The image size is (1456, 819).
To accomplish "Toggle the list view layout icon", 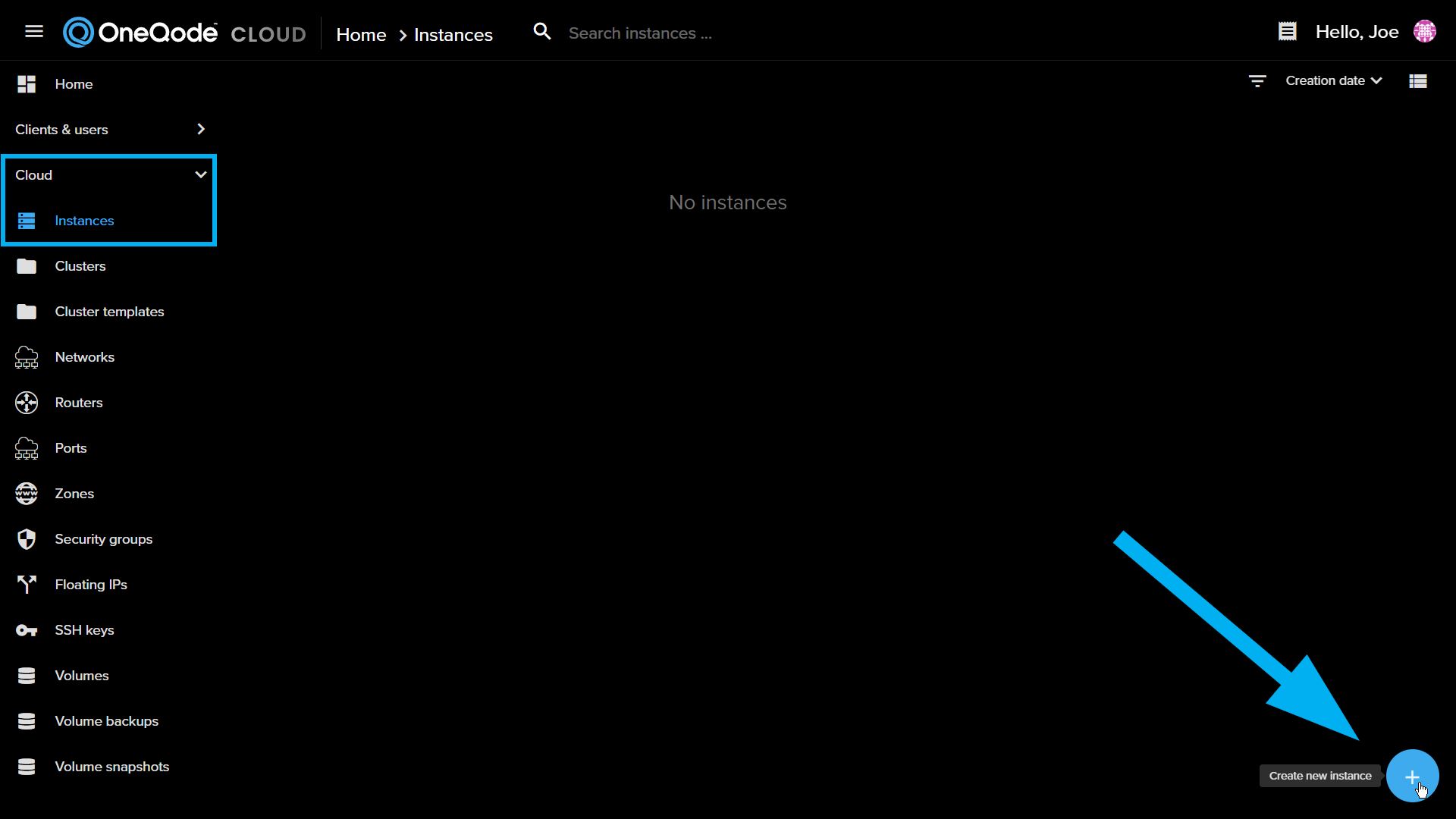I will click(1418, 80).
